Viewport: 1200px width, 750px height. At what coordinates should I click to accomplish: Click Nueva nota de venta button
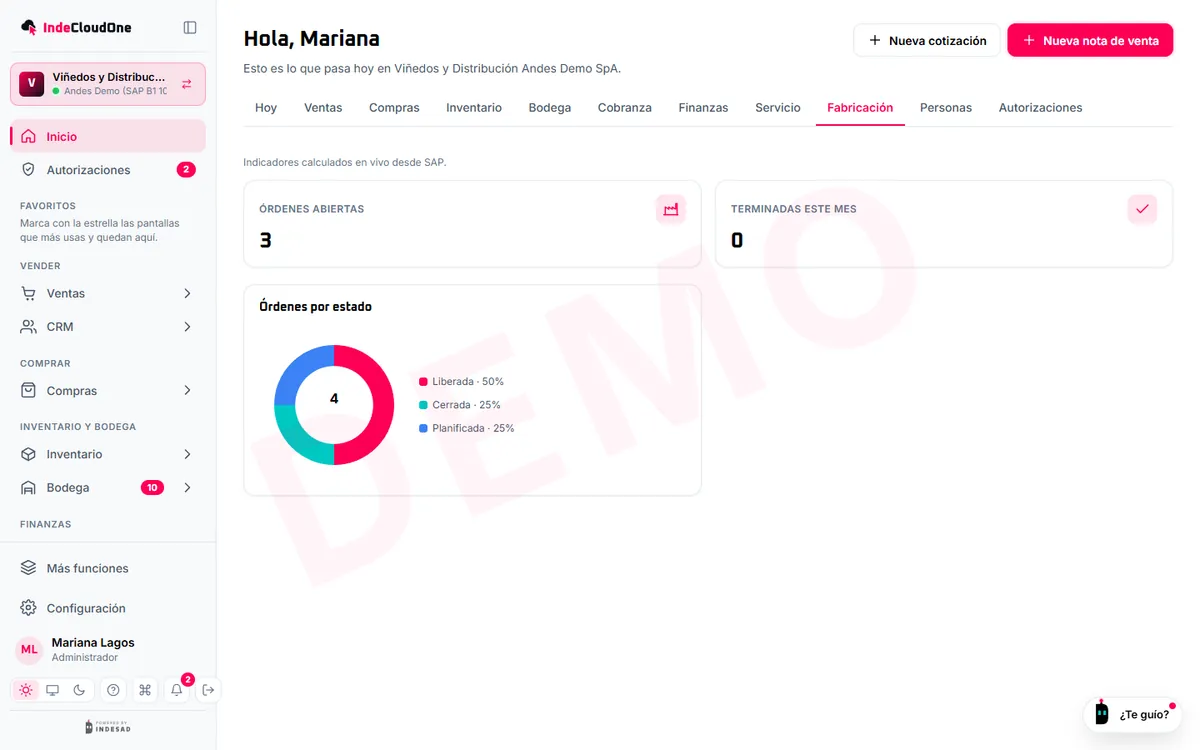[1090, 40]
